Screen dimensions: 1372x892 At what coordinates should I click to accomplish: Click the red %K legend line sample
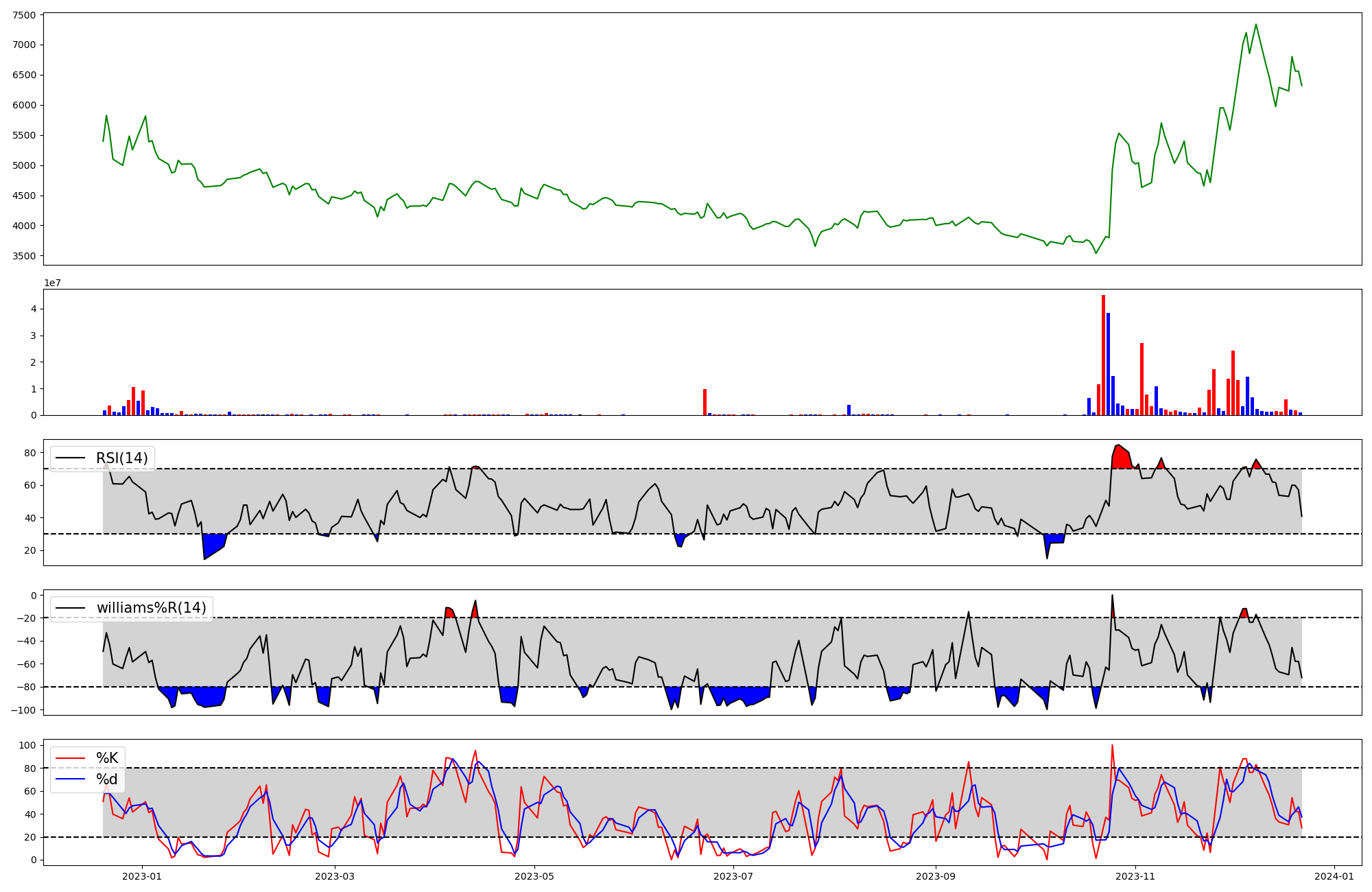(x=71, y=758)
